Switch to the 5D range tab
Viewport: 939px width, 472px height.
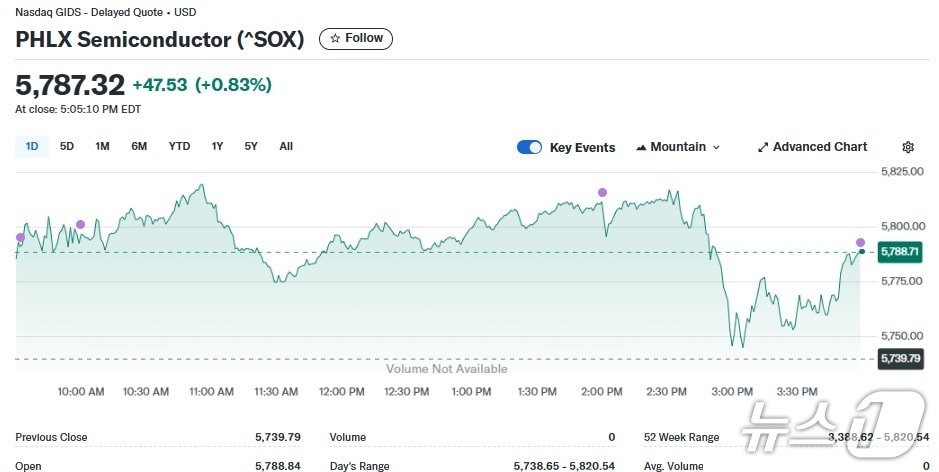coord(67,147)
